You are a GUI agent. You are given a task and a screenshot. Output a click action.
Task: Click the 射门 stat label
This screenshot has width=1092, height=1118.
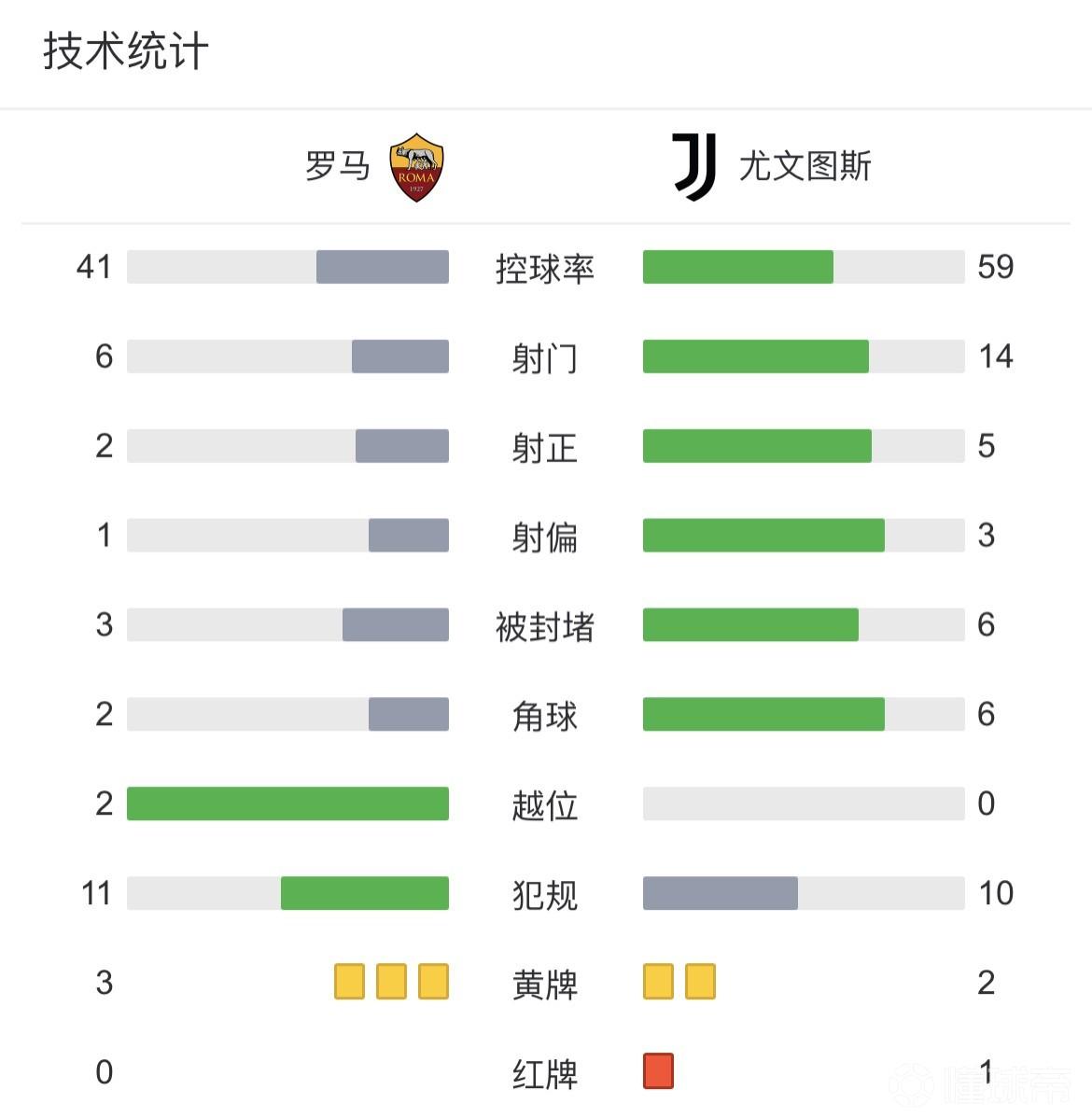(x=545, y=357)
